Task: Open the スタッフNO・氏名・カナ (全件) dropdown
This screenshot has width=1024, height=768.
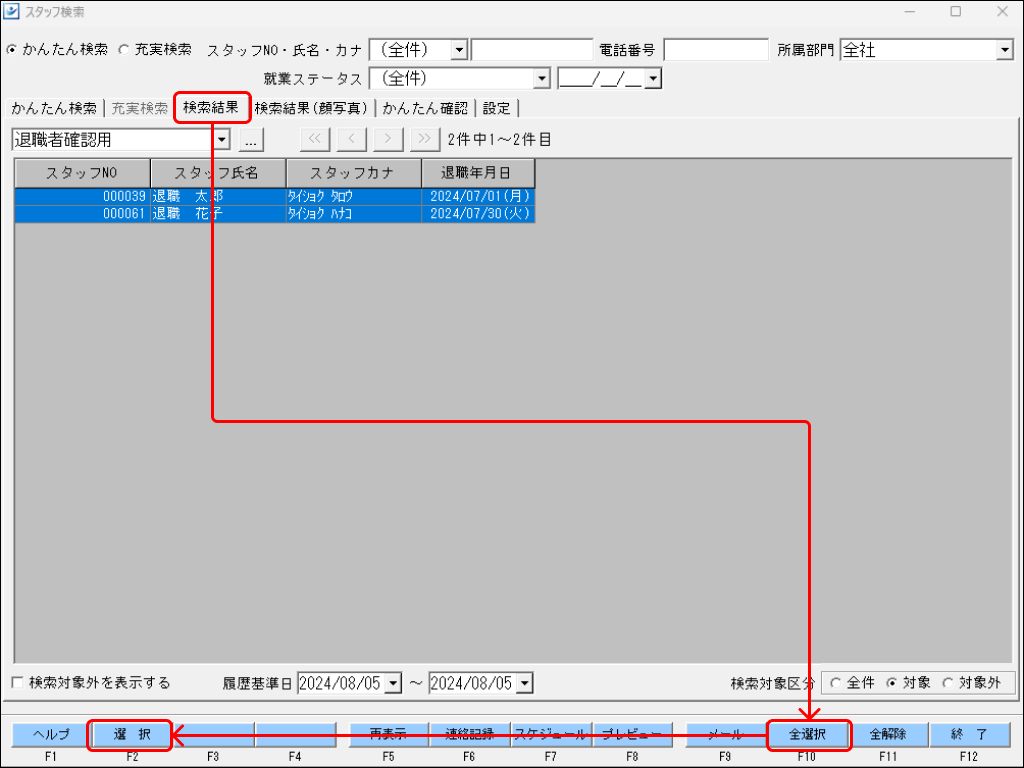Action: click(459, 50)
